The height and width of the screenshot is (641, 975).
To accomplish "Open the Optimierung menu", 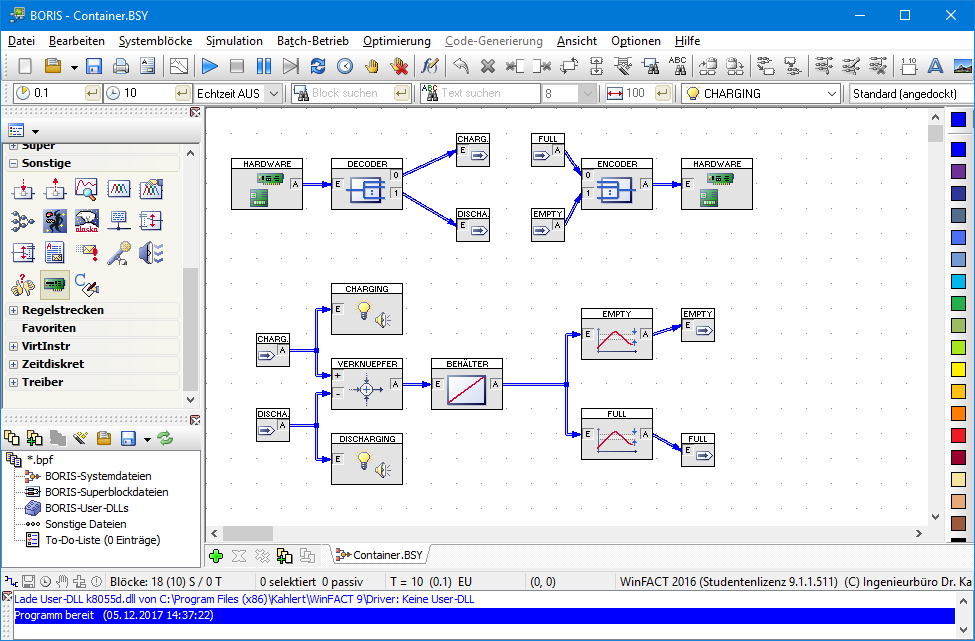I will click(x=397, y=41).
